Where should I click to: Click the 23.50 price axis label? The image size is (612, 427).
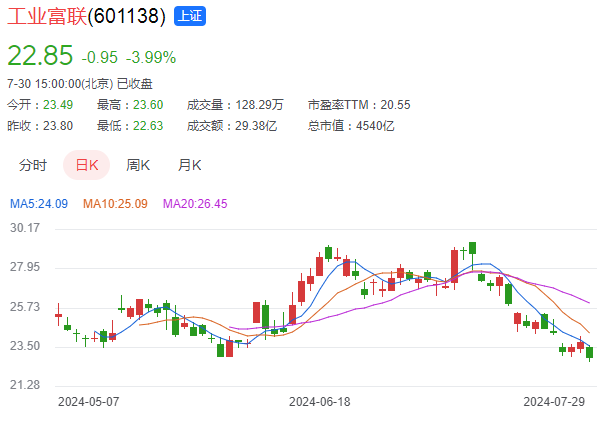click(x=25, y=346)
